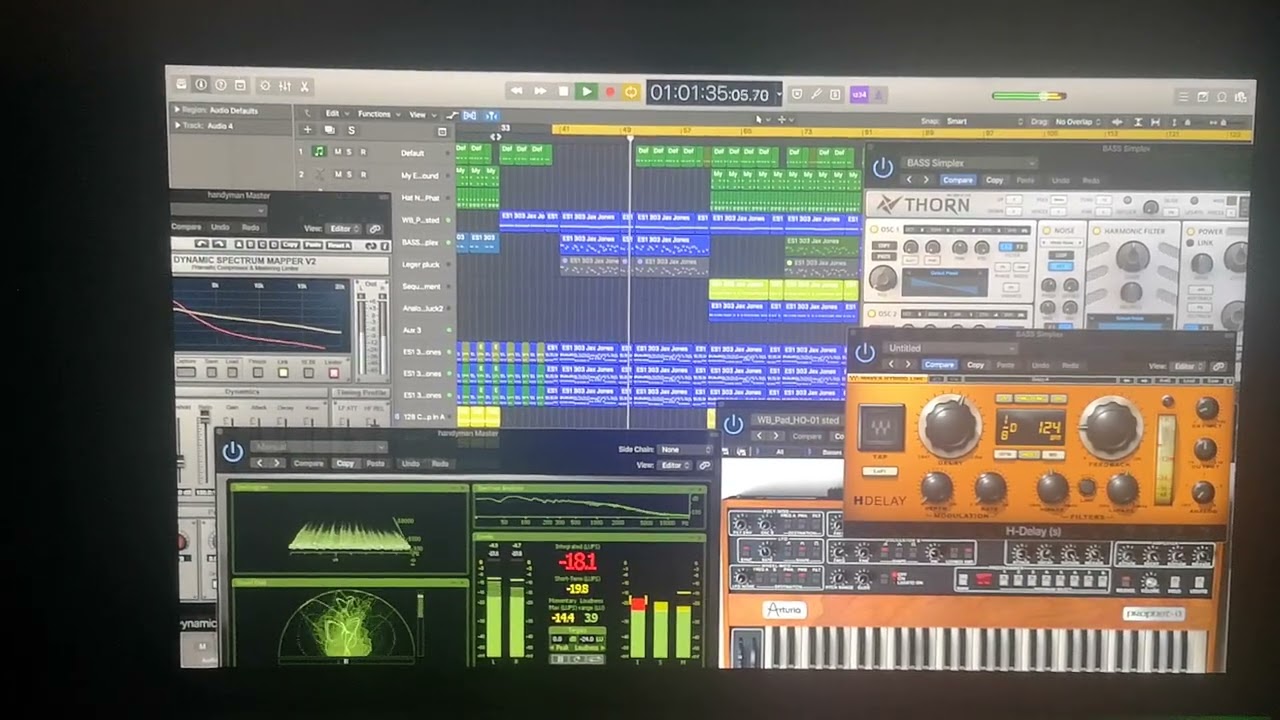Click Compare in the H-Delay plugin header
This screenshot has height=720, width=1280.
pyautogui.click(x=939, y=365)
